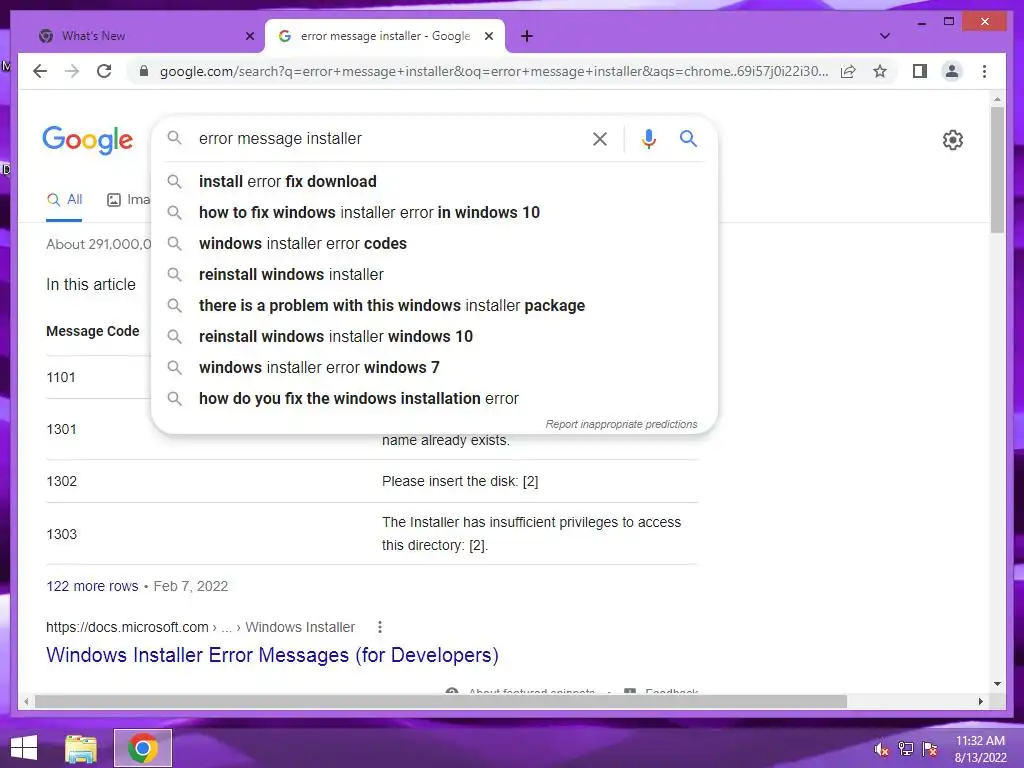Viewport: 1024px width, 768px height.
Task: Select the error message installer tab
Action: tap(385, 36)
